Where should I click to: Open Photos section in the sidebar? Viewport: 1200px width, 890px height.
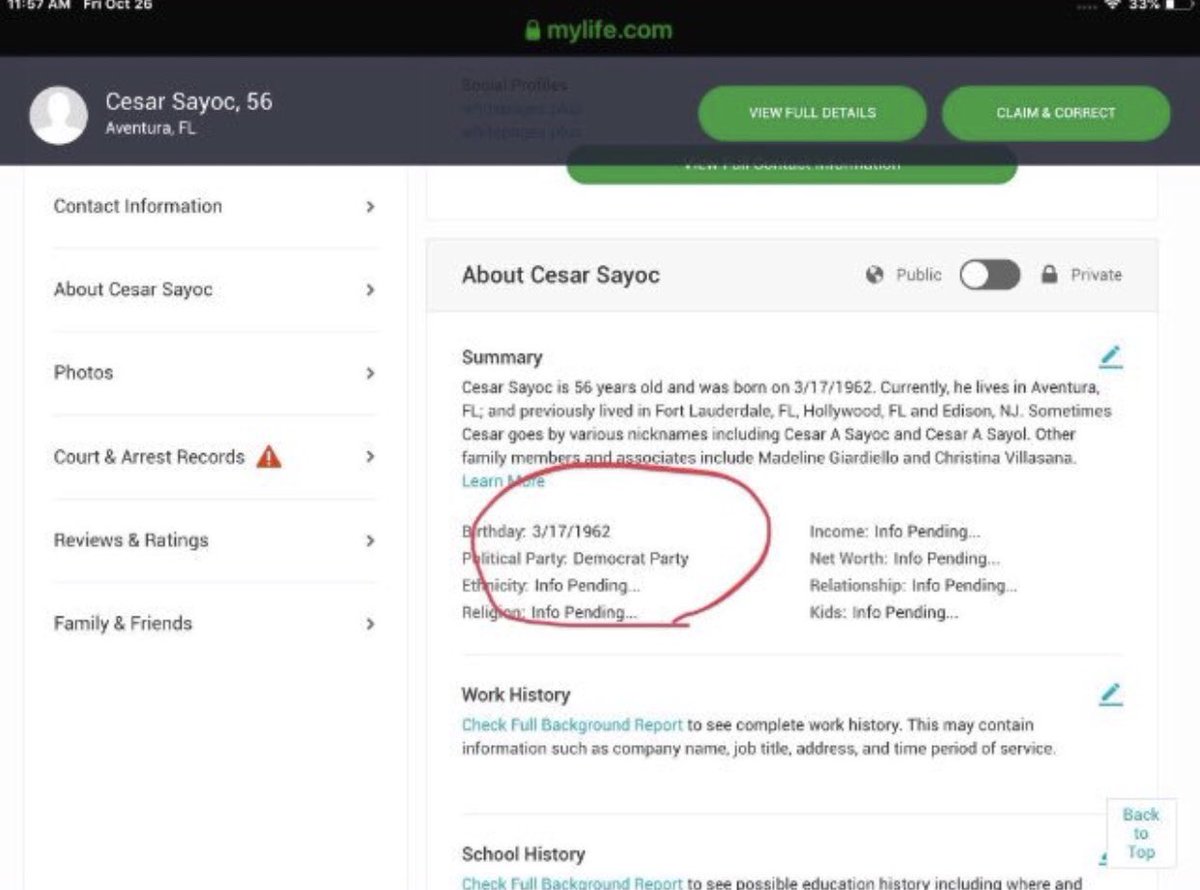[83, 373]
